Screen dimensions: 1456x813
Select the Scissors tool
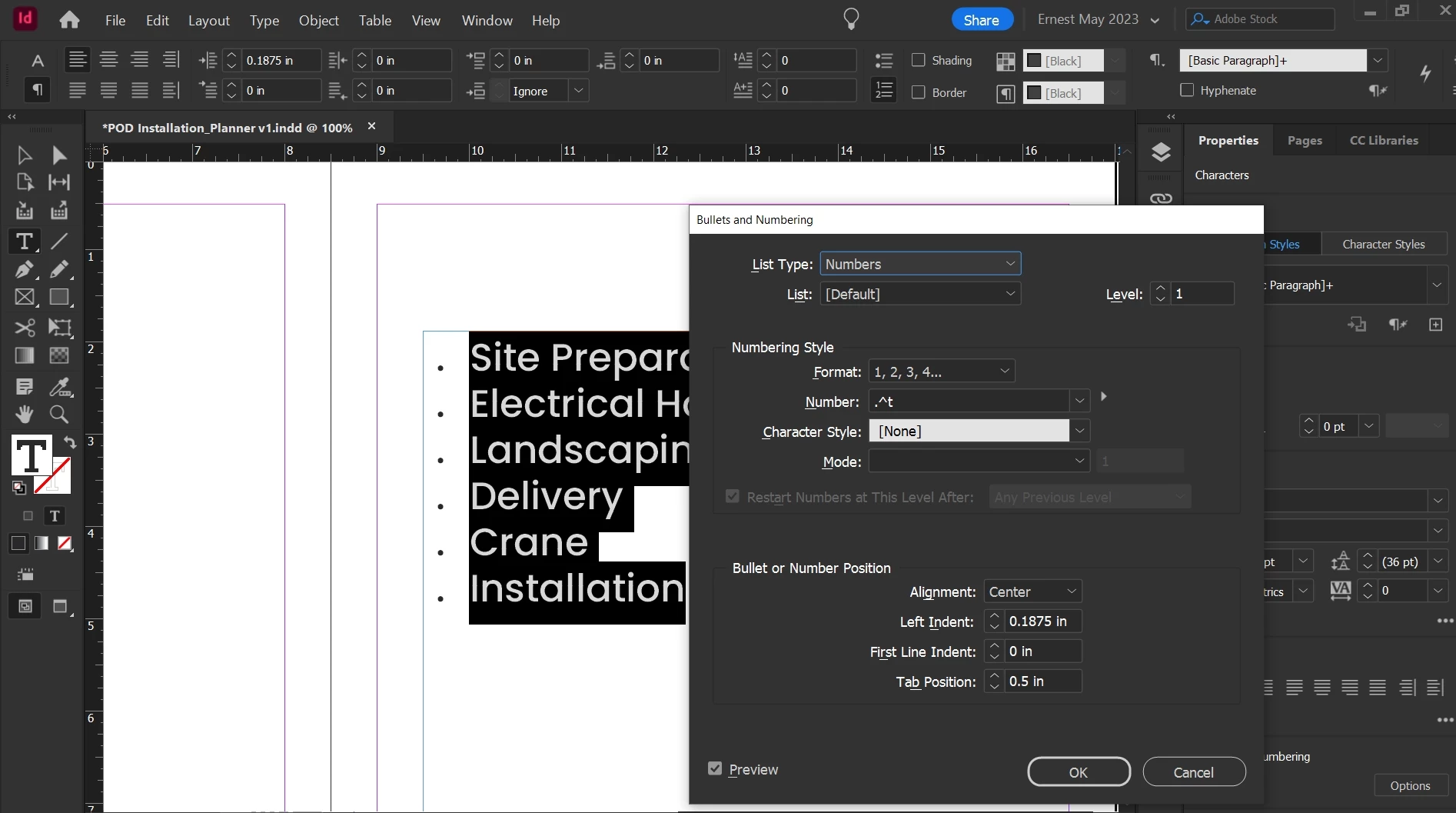[25, 328]
